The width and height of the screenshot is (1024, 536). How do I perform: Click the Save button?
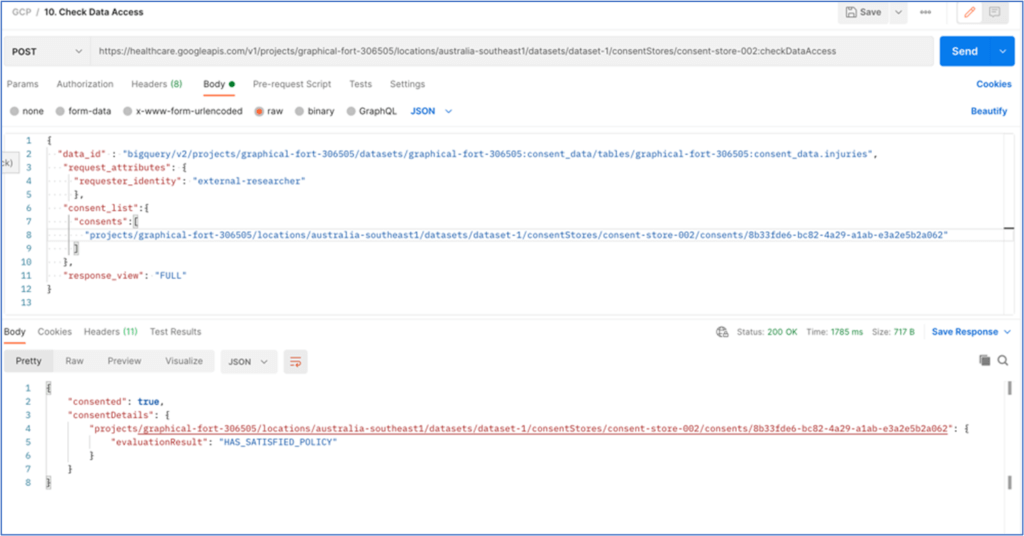863,12
